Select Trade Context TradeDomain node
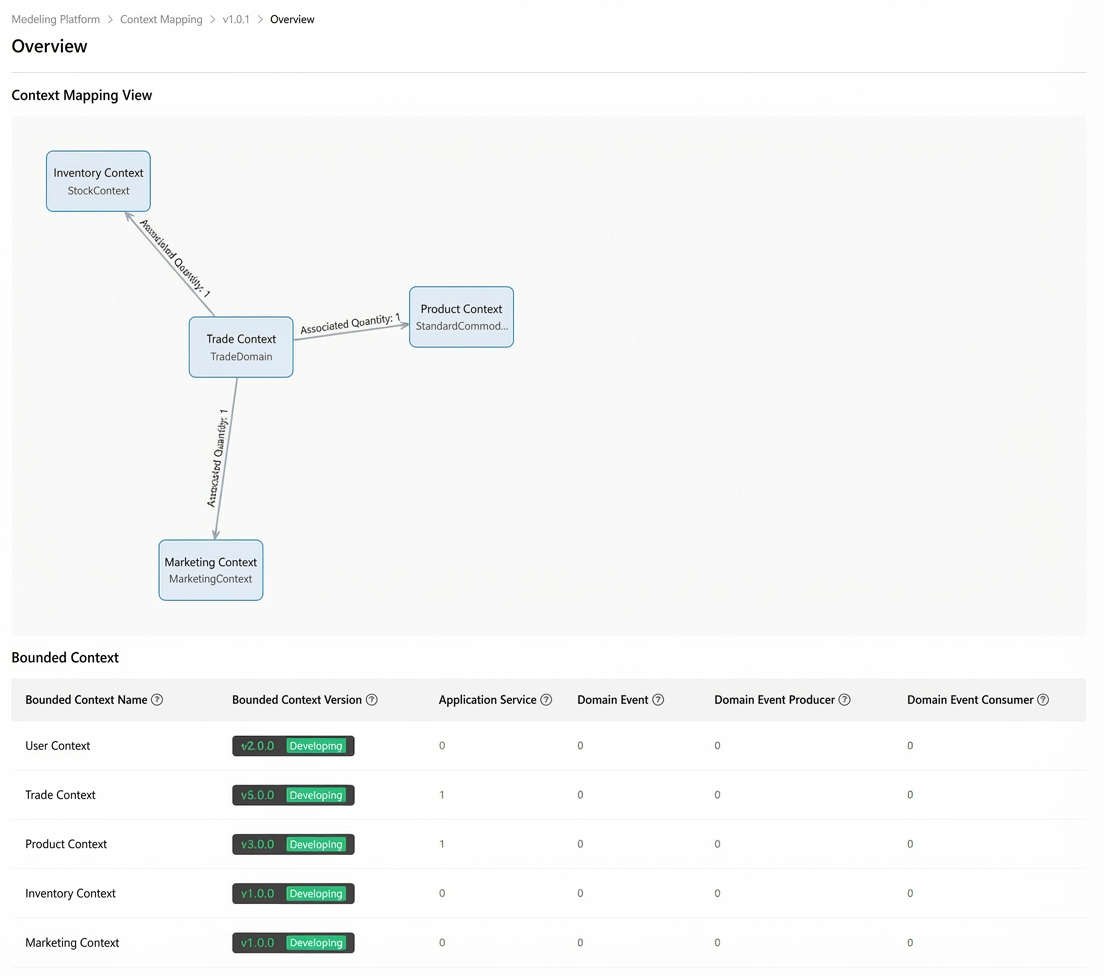The height and width of the screenshot is (976, 1104). (241, 347)
